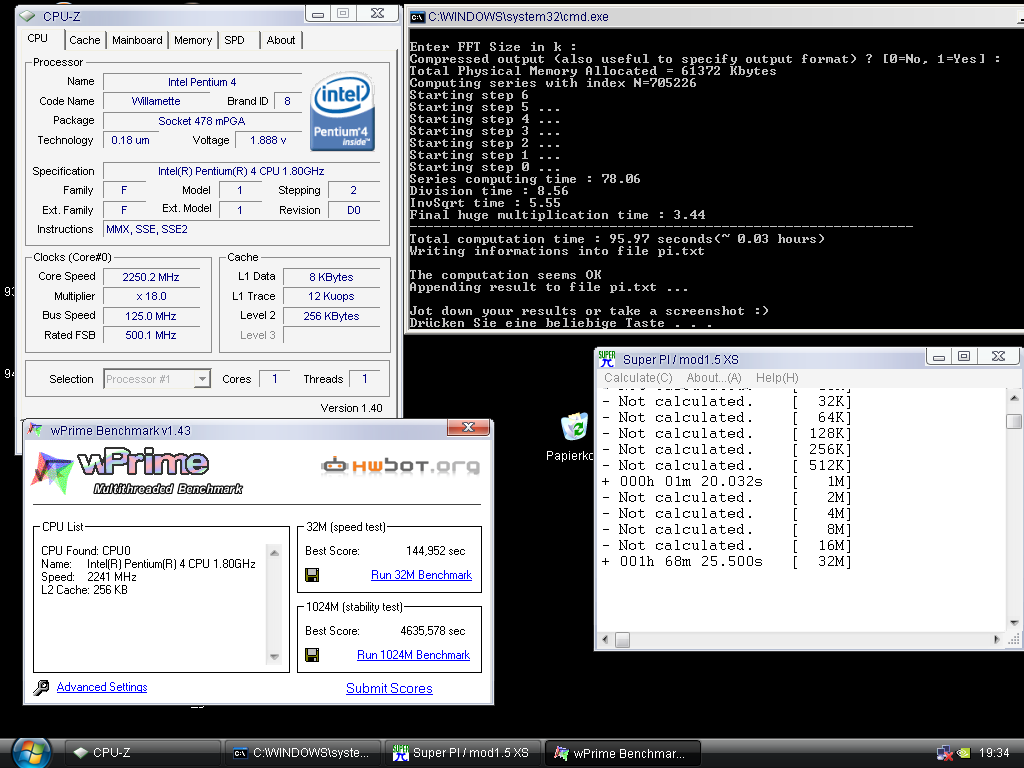Click Super PI vertical scroll up arrow

click(1014, 397)
